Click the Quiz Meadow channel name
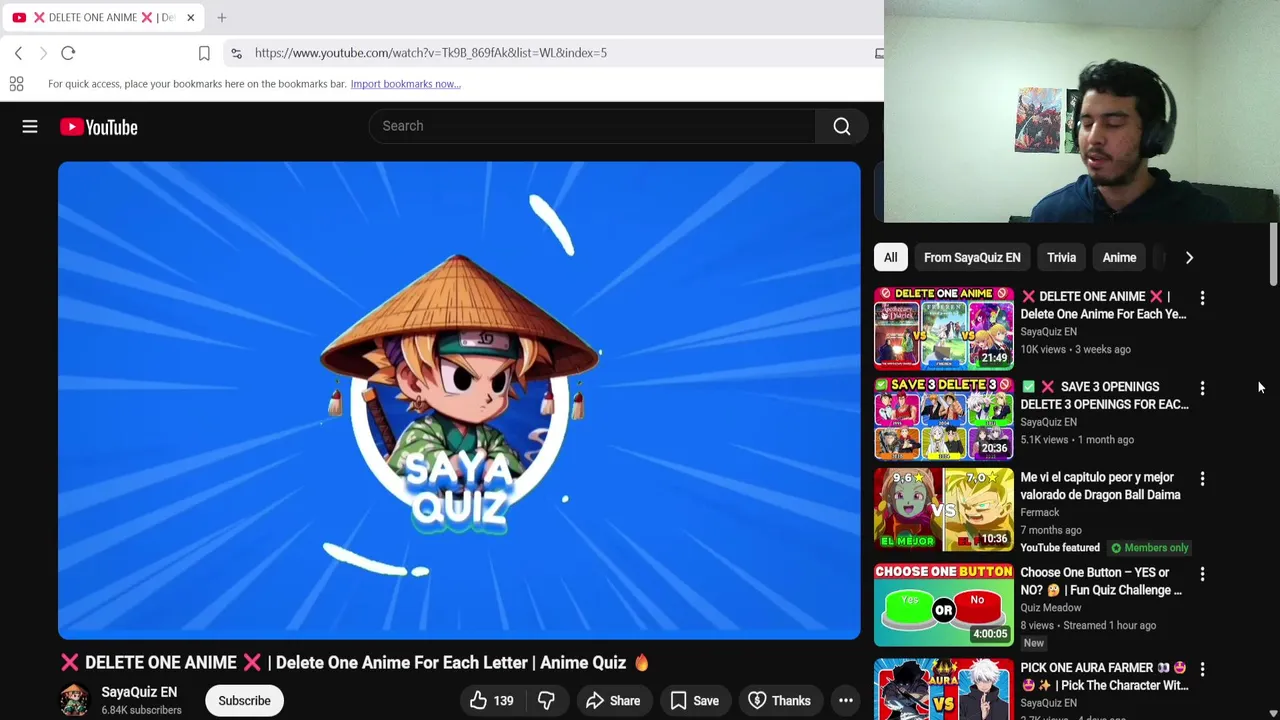This screenshot has height=720, width=1280. click(1050, 607)
